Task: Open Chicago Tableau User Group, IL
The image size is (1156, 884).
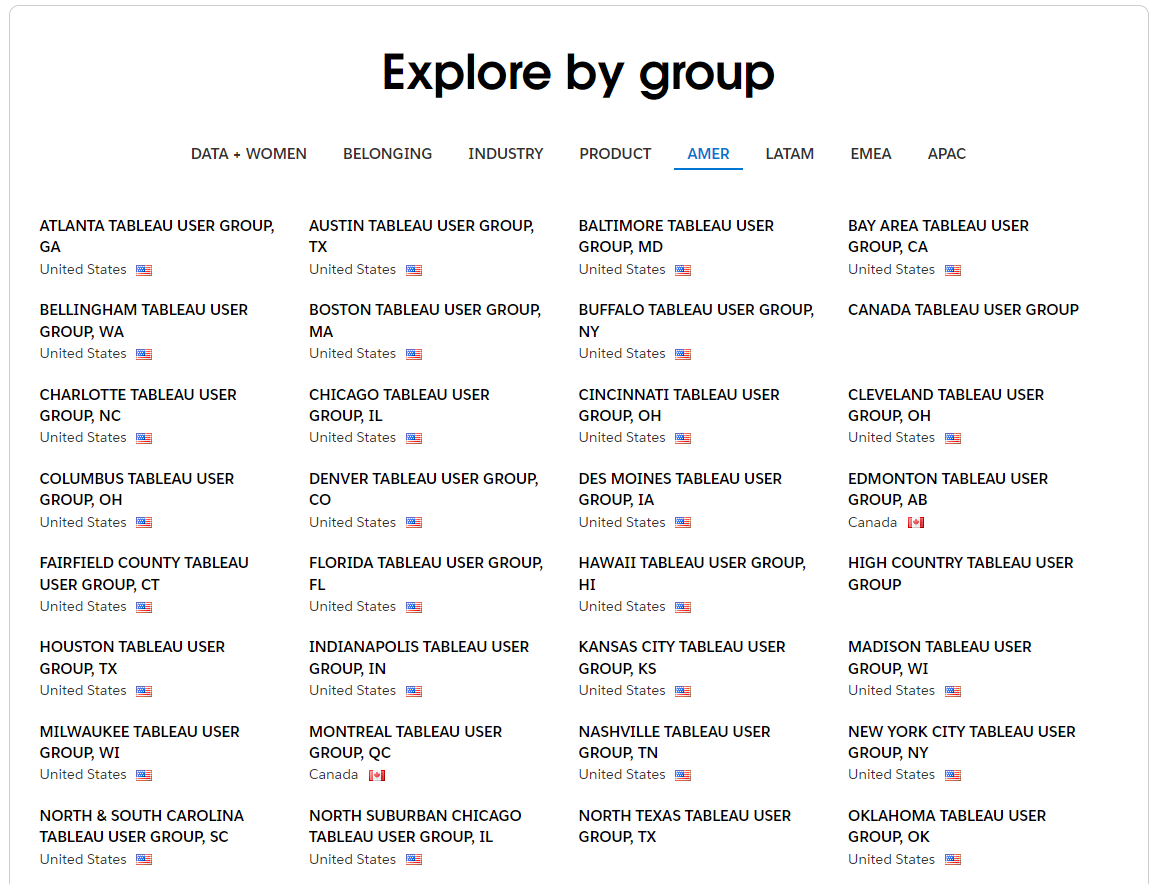Action: [x=399, y=405]
